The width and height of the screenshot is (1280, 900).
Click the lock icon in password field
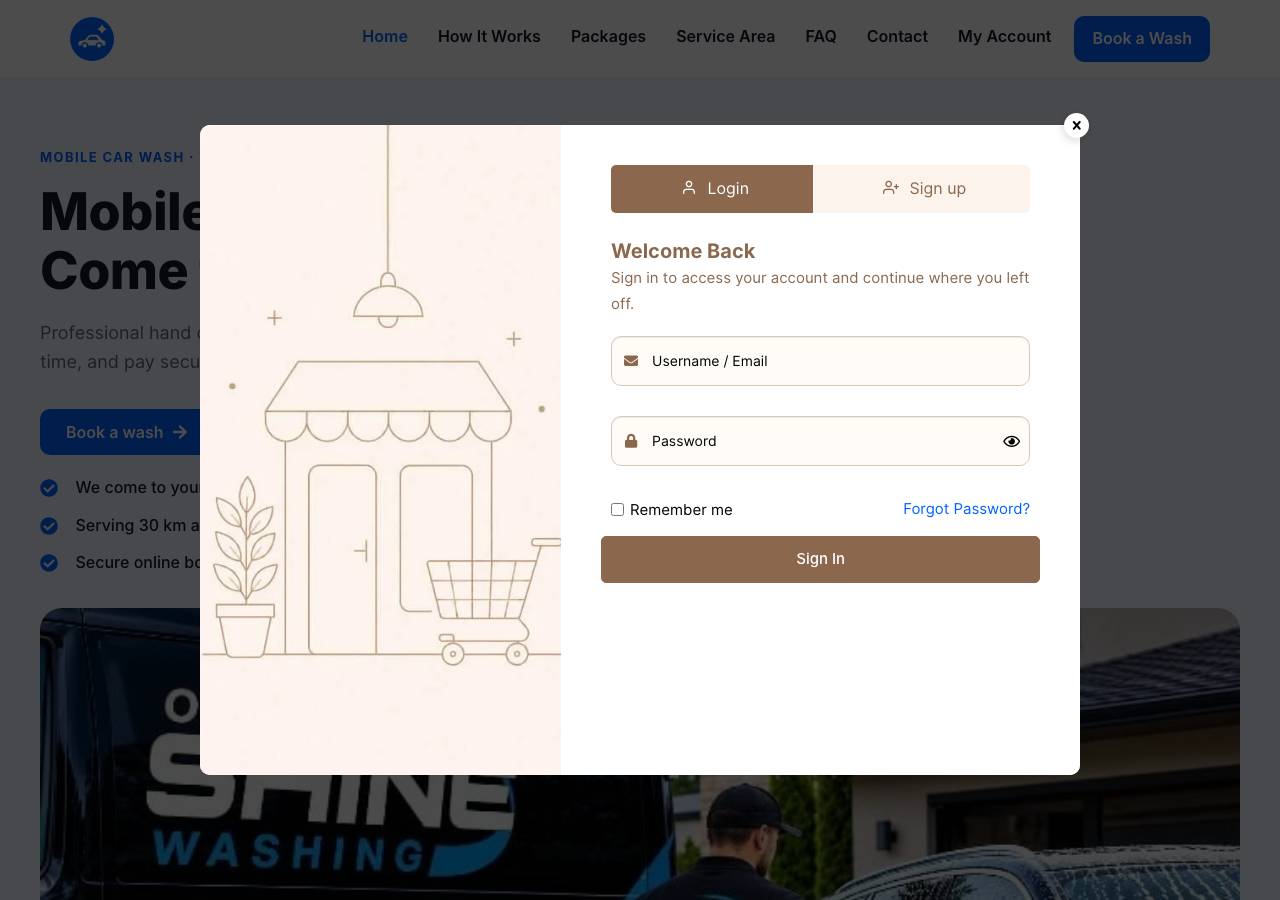pyautogui.click(x=631, y=441)
